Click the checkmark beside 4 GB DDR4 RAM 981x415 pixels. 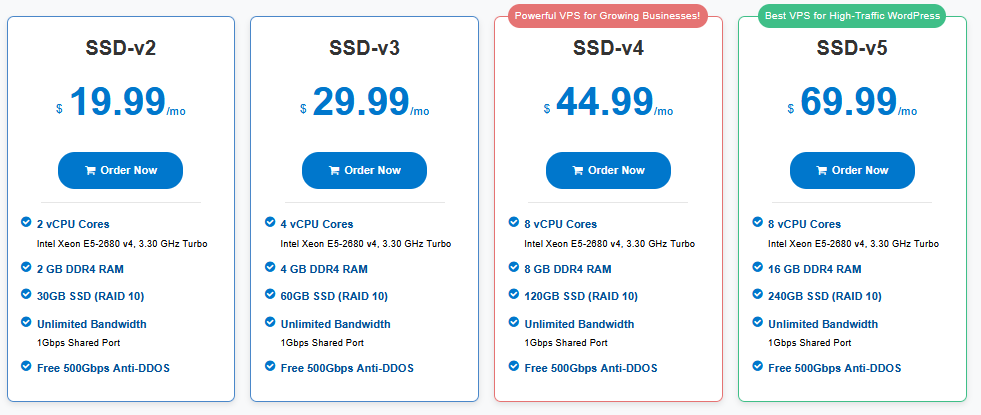(x=270, y=268)
